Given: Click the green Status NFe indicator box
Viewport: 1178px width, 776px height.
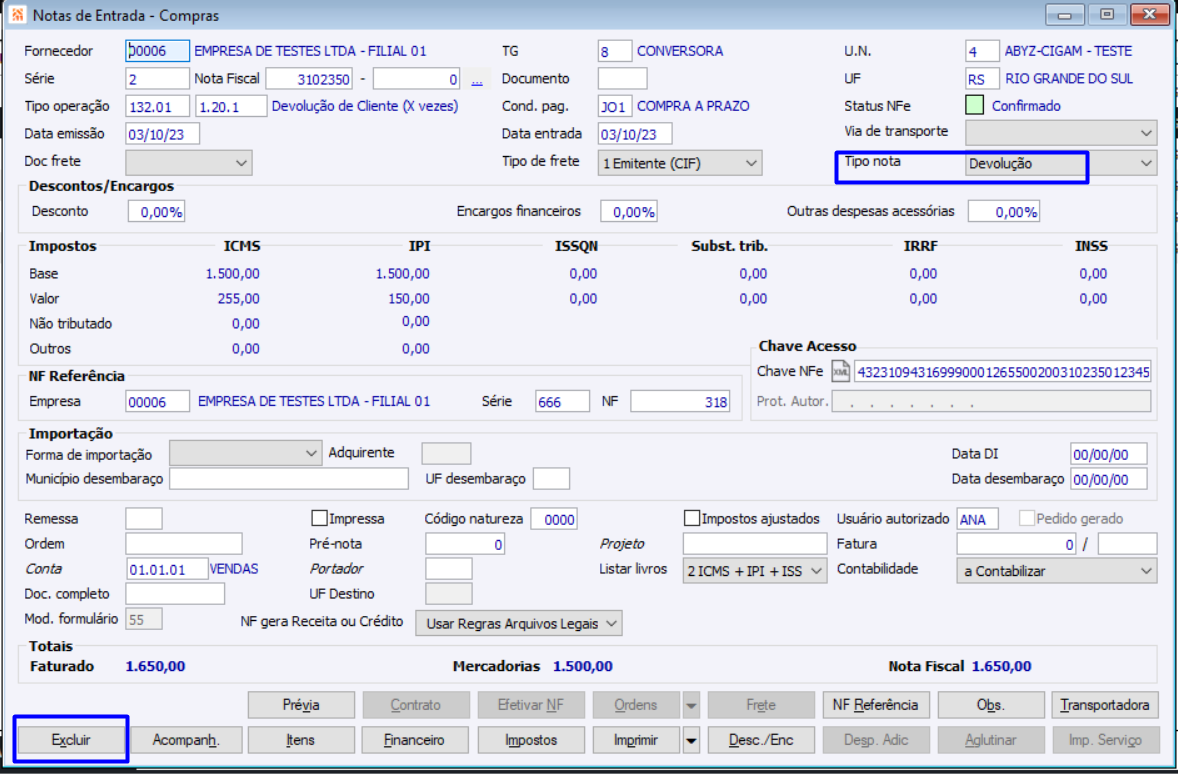Looking at the screenshot, I should tap(975, 106).
